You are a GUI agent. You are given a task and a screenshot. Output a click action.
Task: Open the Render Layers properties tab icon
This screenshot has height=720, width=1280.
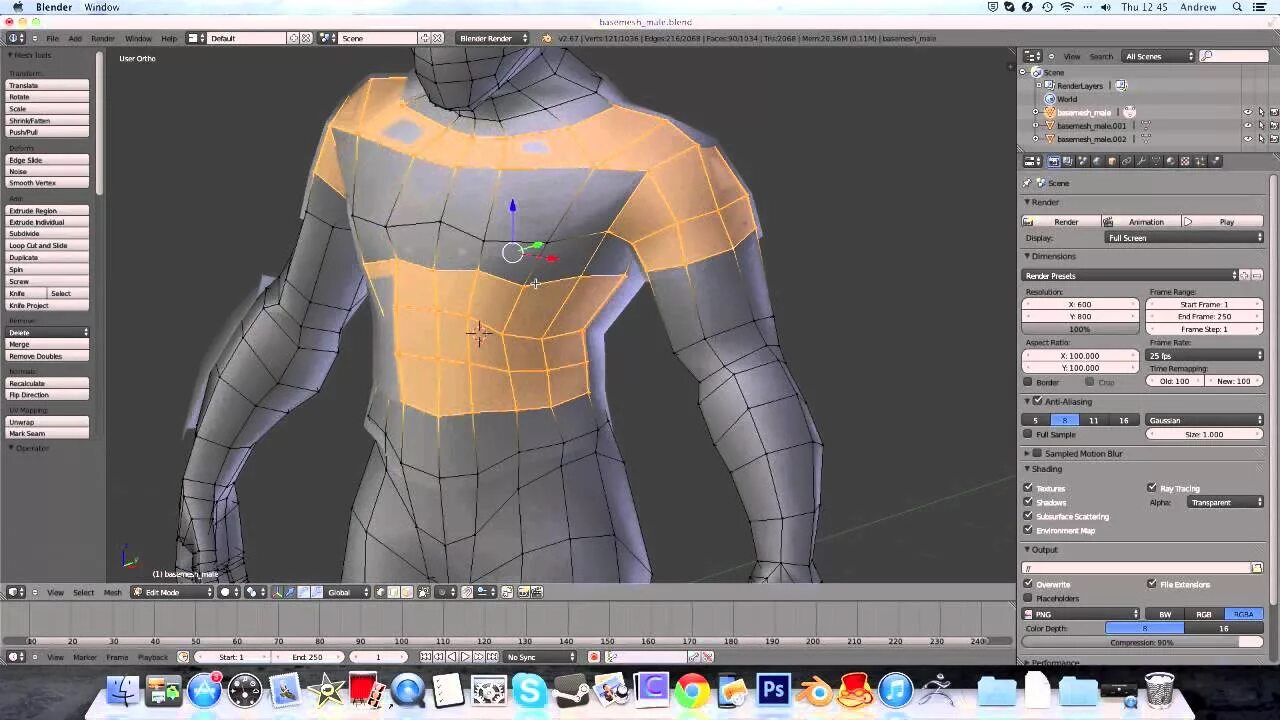pos(1068,161)
